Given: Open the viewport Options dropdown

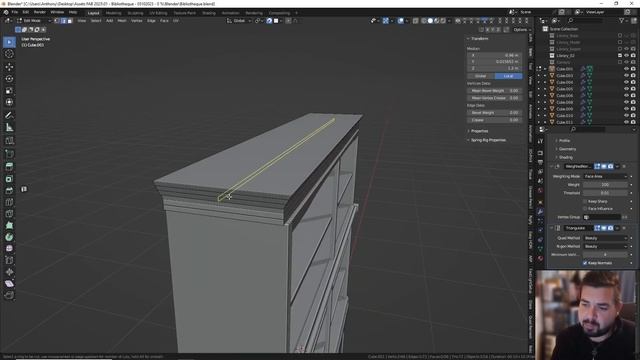Looking at the screenshot, I should tap(522, 29).
